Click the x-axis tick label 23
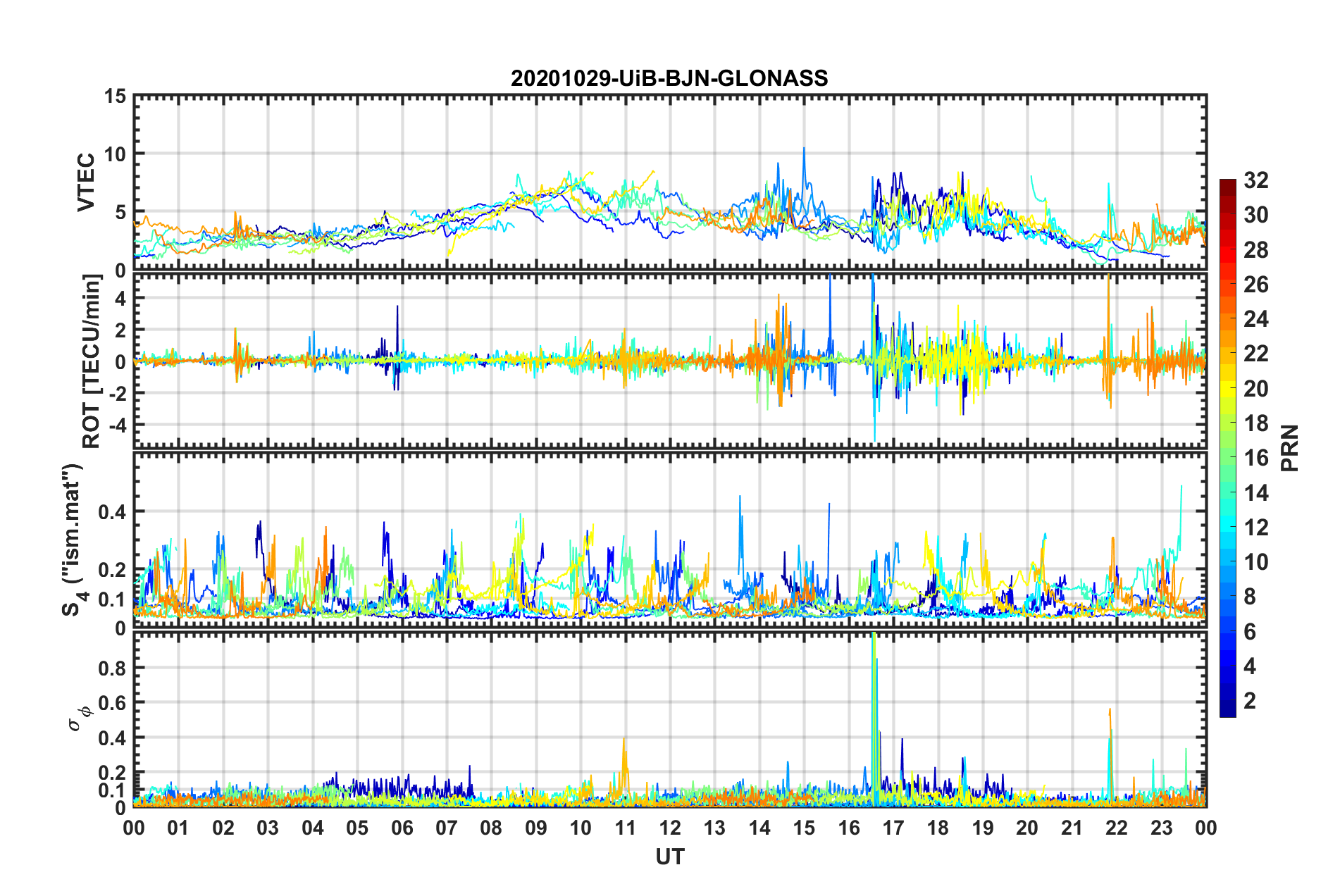 pyautogui.click(x=1161, y=828)
